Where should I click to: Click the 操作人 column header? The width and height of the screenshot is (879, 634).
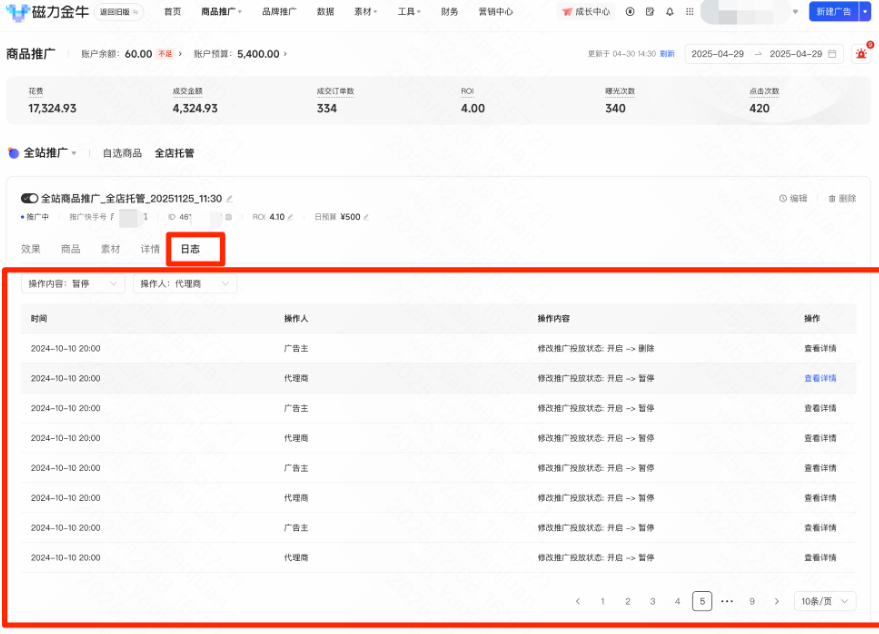[x=296, y=318]
